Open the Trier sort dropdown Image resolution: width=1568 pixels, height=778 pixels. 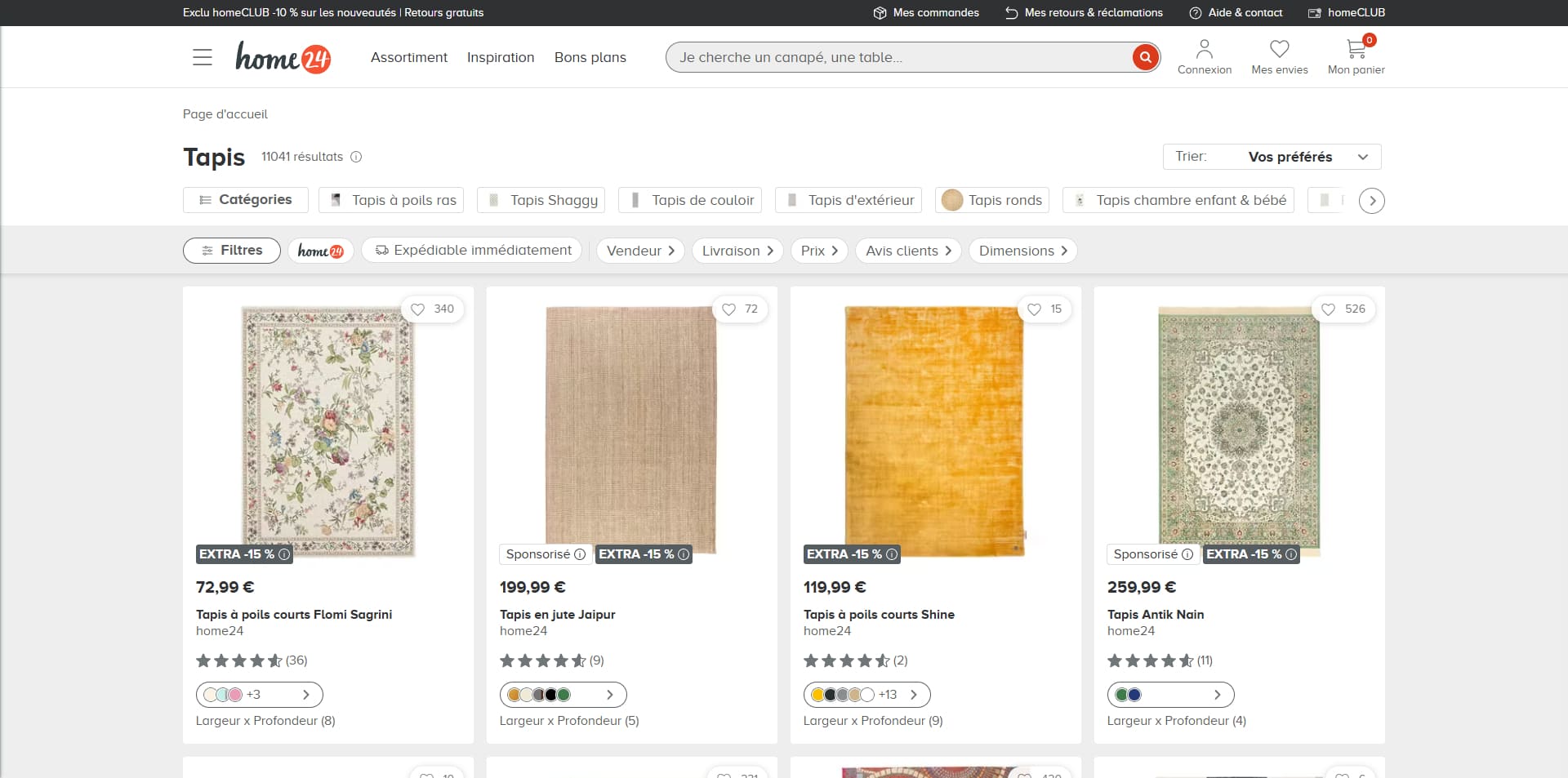tap(1272, 157)
